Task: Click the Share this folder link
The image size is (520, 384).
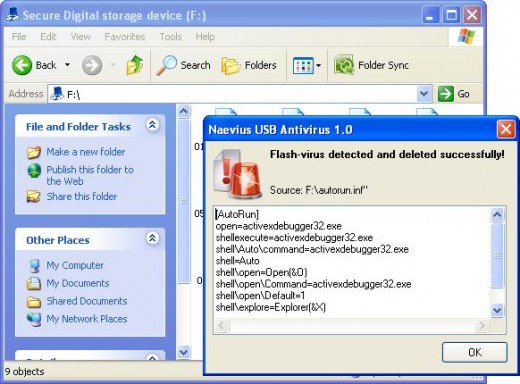Action: pyautogui.click(x=82, y=196)
